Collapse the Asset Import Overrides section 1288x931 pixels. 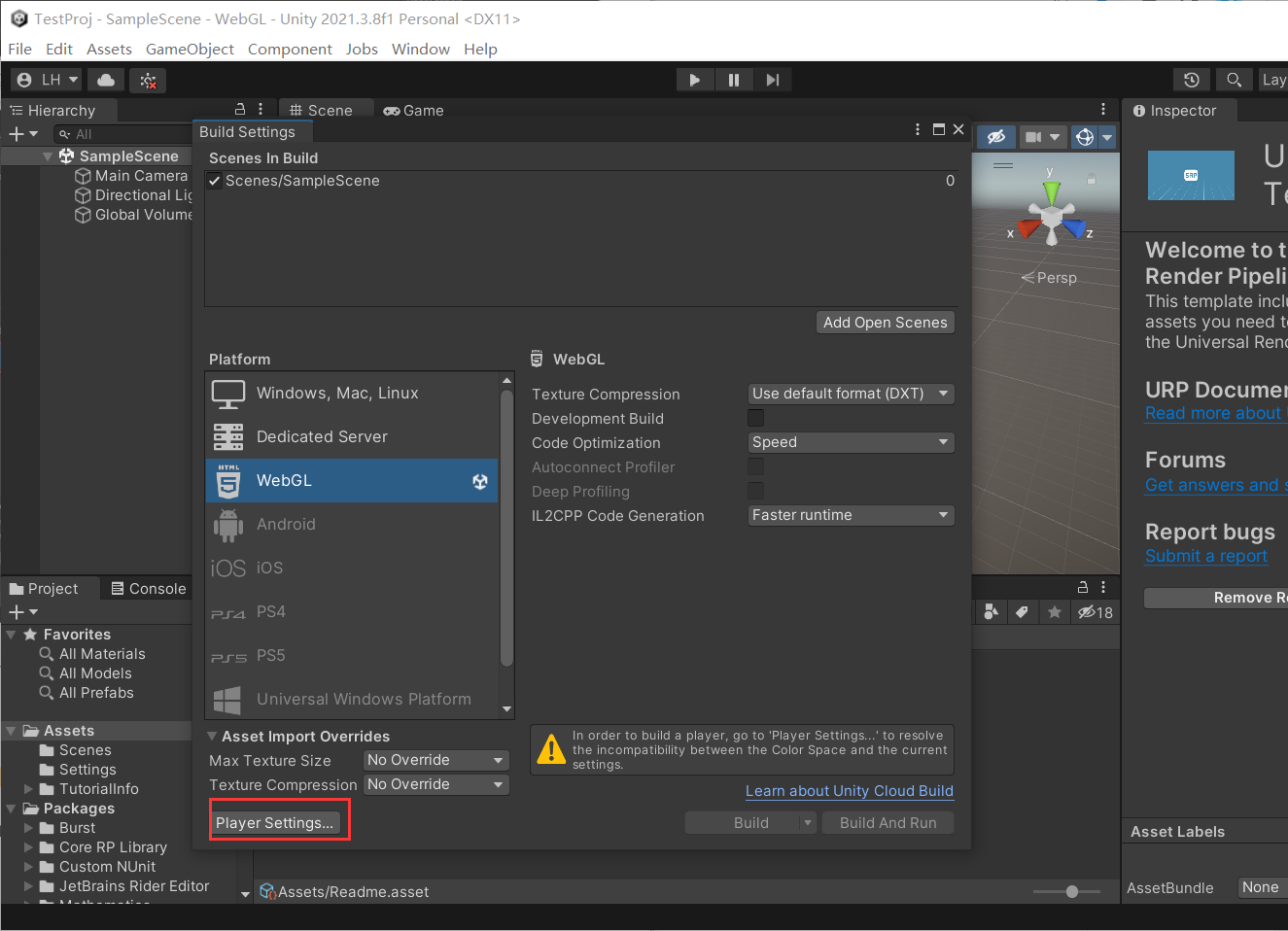[213, 737]
